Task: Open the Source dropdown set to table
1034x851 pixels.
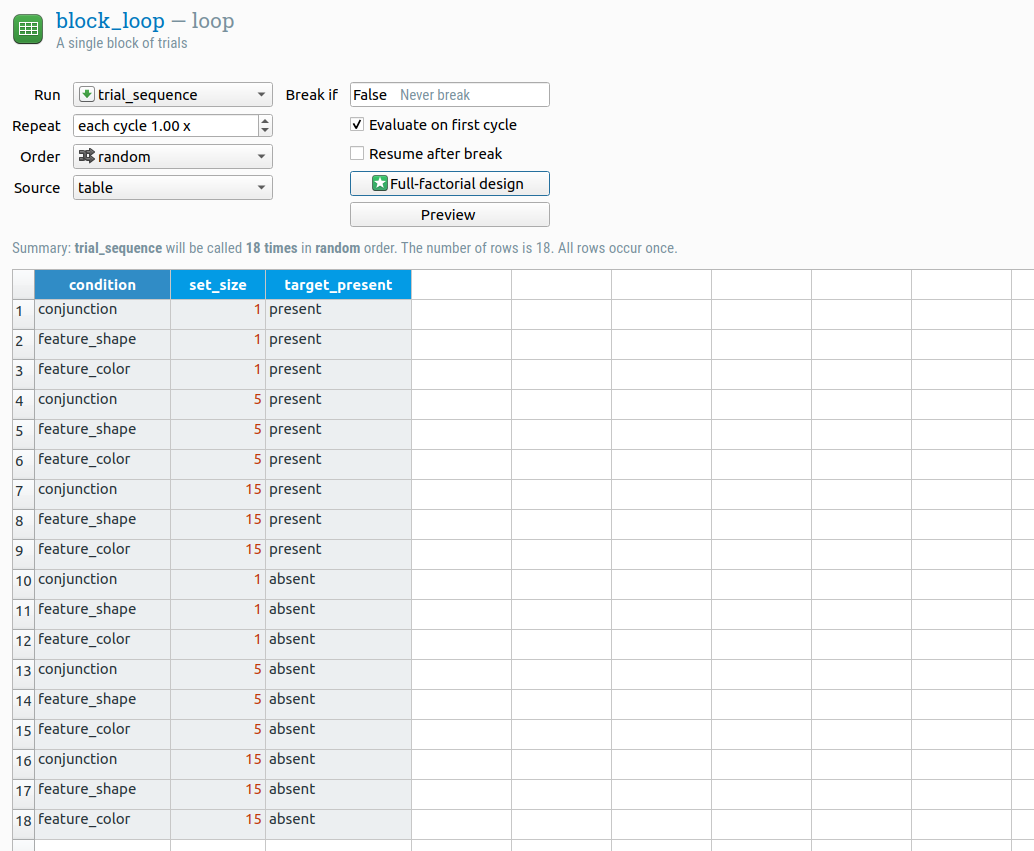Action: point(172,187)
